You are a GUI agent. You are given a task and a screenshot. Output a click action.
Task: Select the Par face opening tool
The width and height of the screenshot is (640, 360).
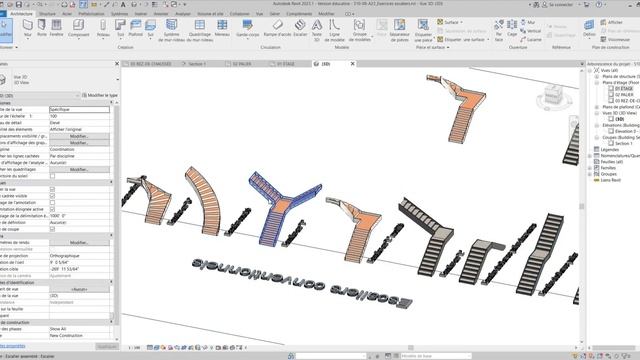498,31
